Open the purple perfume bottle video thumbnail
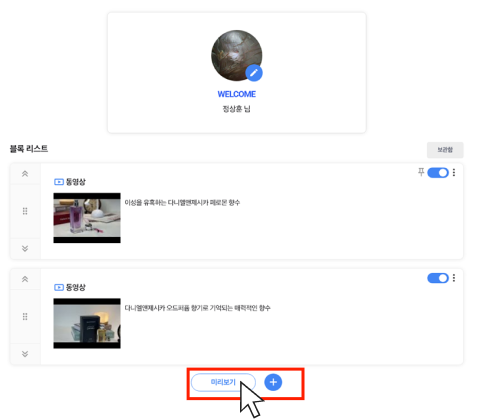 (x=87, y=218)
